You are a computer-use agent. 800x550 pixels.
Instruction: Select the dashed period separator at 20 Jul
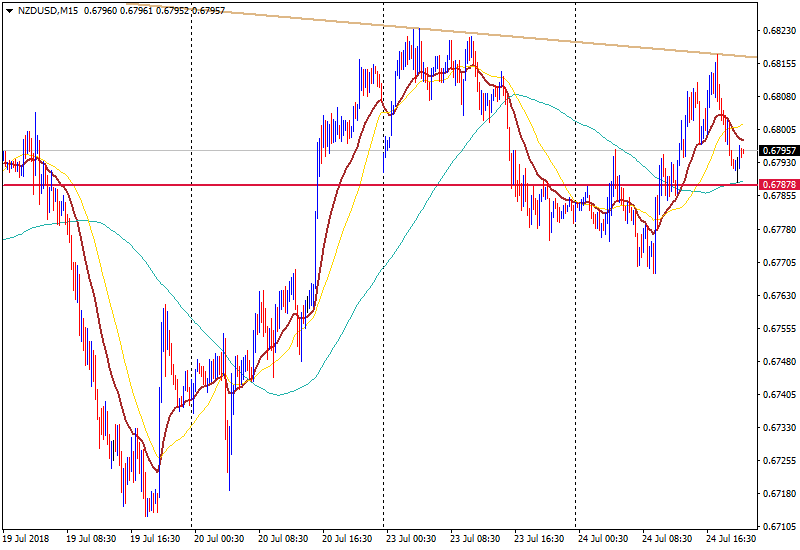[x=191, y=265]
